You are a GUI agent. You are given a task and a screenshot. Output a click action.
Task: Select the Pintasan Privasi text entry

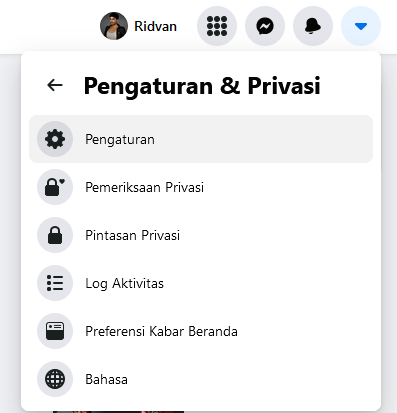click(x=132, y=235)
